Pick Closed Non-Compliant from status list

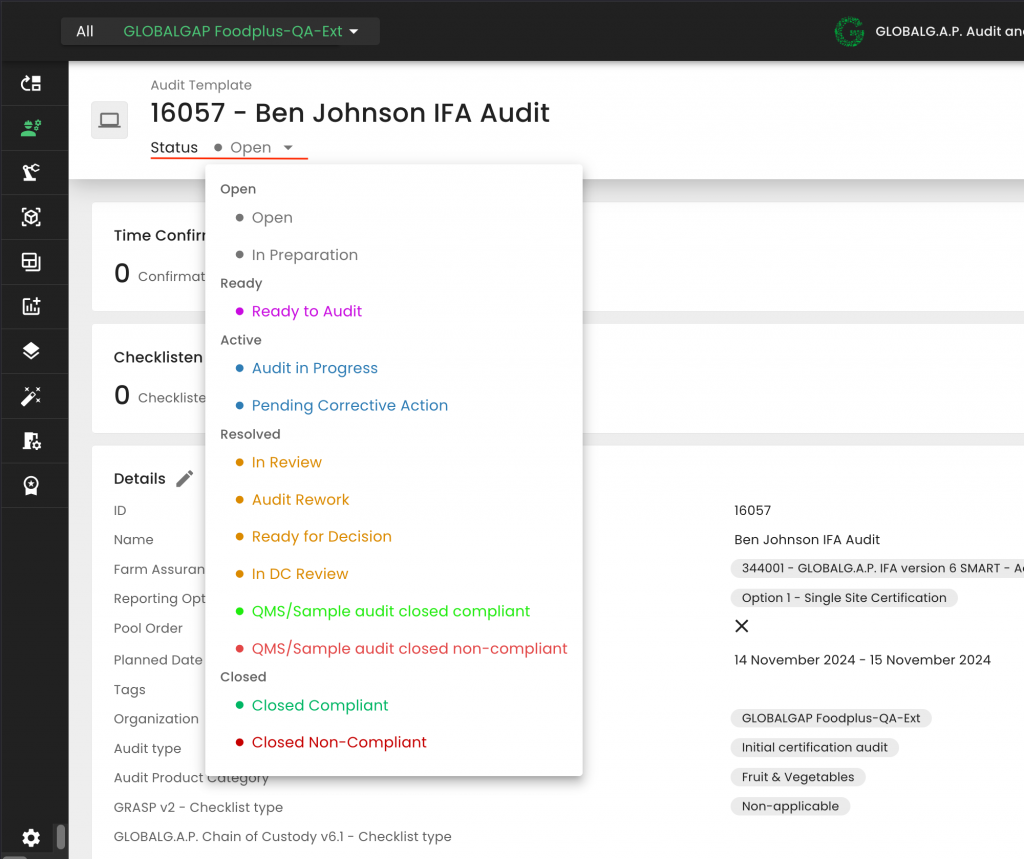(x=339, y=742)
